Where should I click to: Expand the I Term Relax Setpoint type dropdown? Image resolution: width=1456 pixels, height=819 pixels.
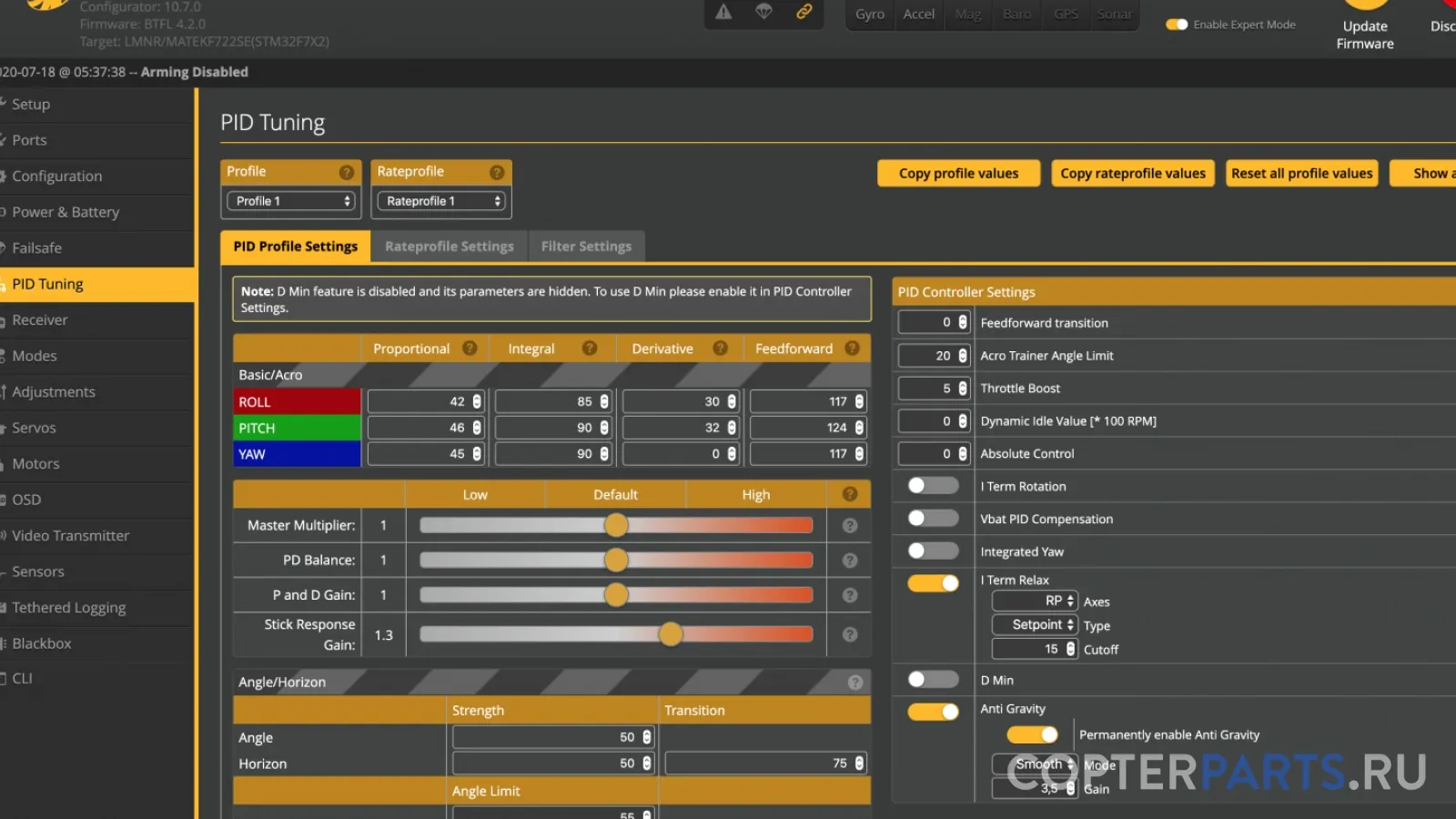click(1035, 625)
